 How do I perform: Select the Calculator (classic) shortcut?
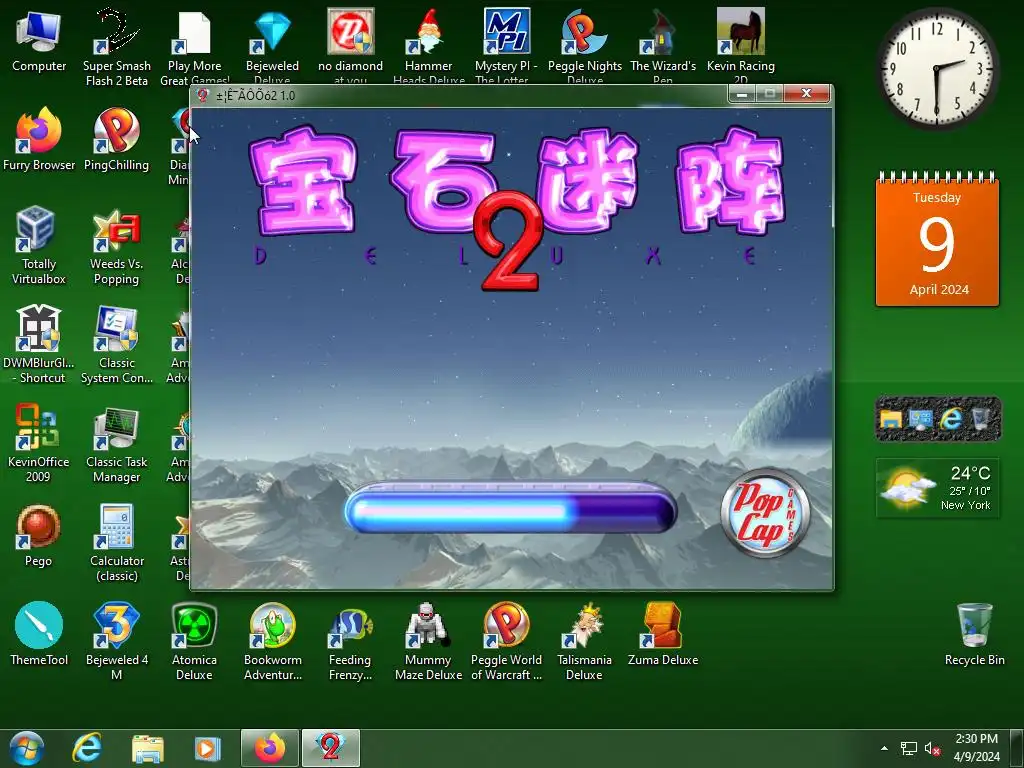[x=116, y=543]
